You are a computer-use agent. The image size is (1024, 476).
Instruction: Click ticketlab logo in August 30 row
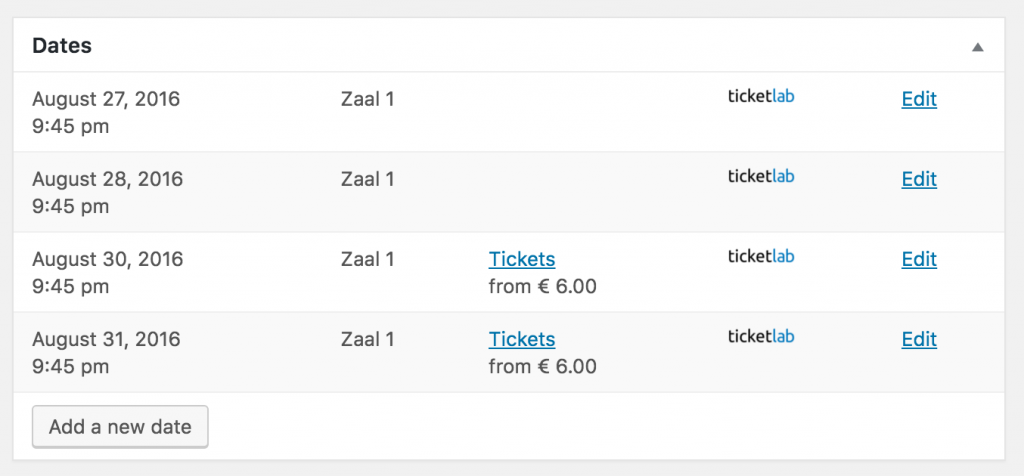point(761,257)
